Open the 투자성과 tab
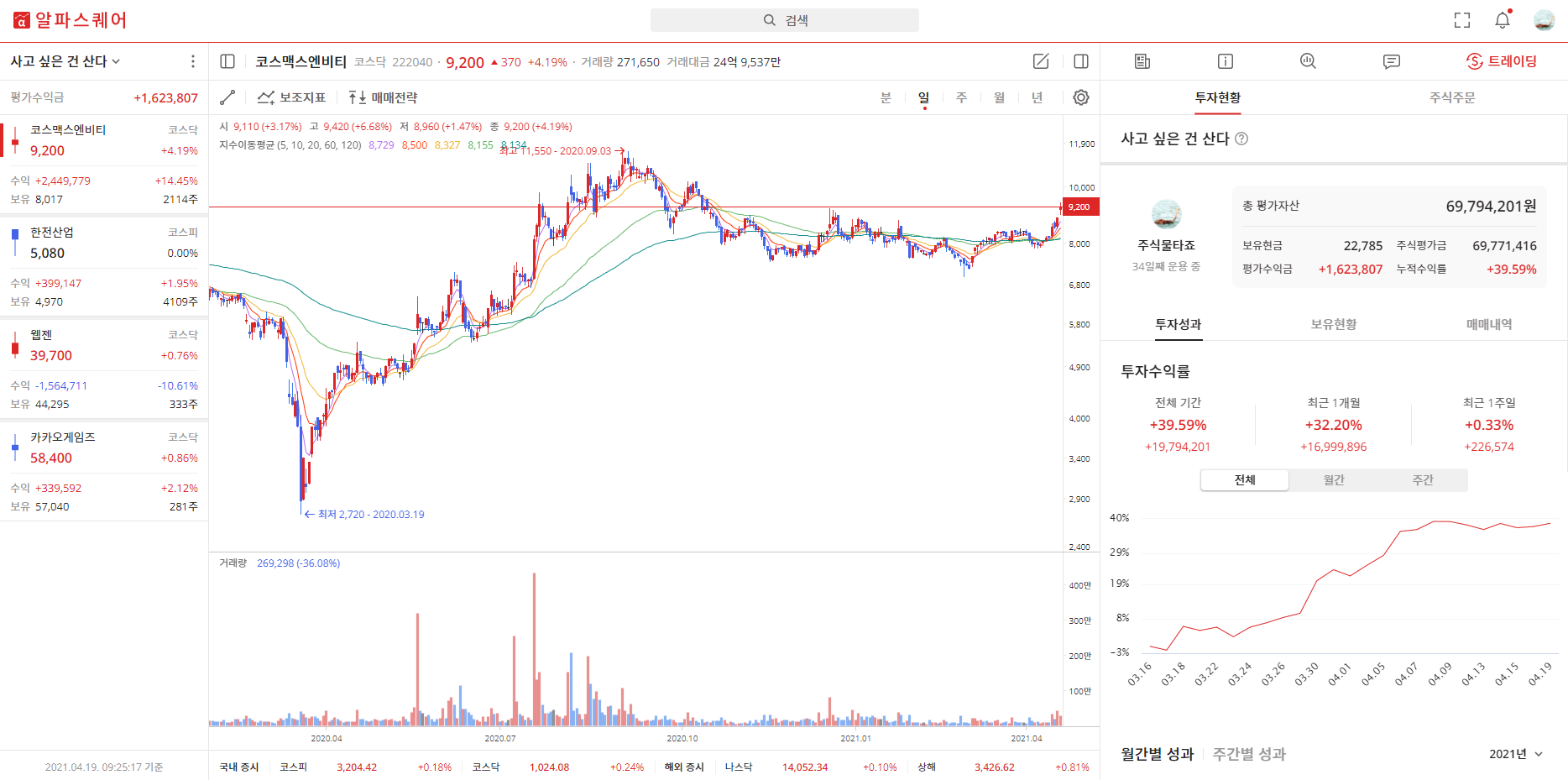The height and width of the screenshot is (780, 1568). [1179, 324]
